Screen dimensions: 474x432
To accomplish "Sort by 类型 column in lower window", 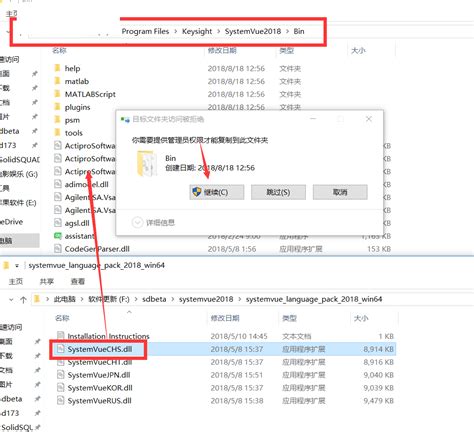I will (x=289, y=318).
